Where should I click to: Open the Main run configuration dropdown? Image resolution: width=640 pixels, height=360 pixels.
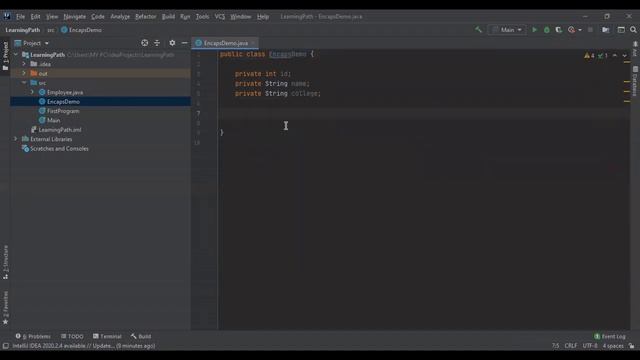coord(507,30)
